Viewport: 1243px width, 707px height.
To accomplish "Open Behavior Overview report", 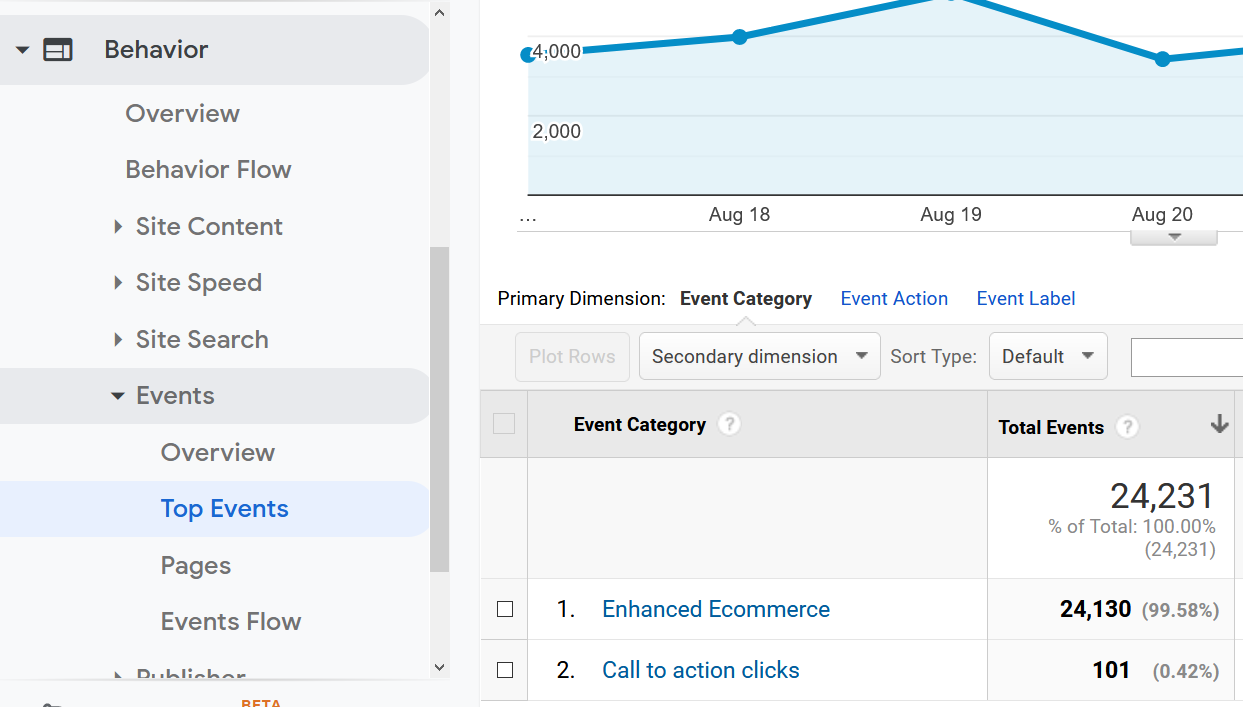I will pyautogui.click(x=182, y=113).
